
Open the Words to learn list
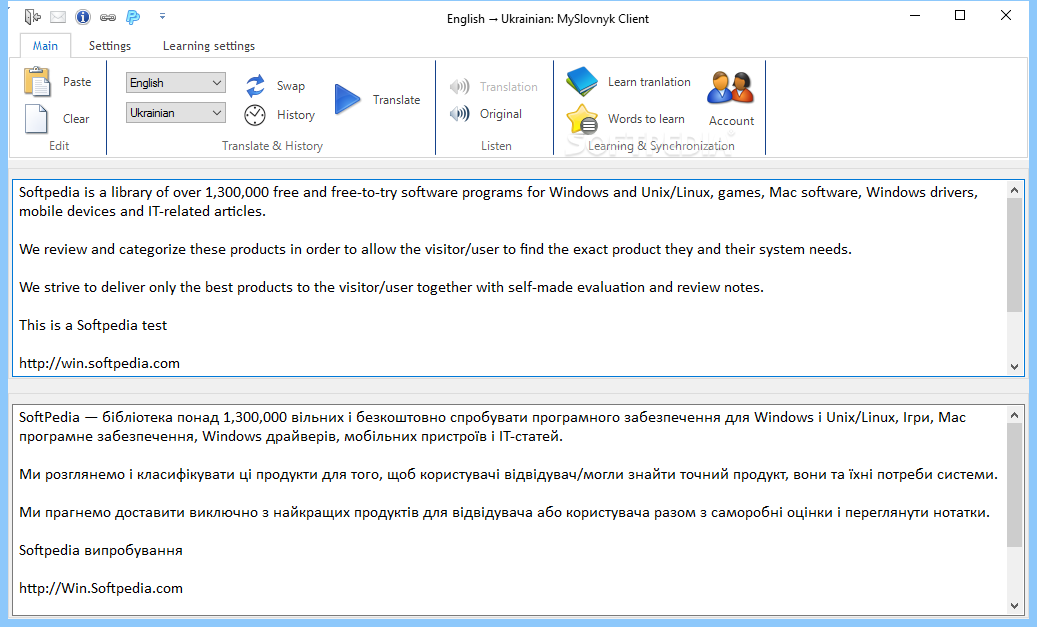pos(626,119)
